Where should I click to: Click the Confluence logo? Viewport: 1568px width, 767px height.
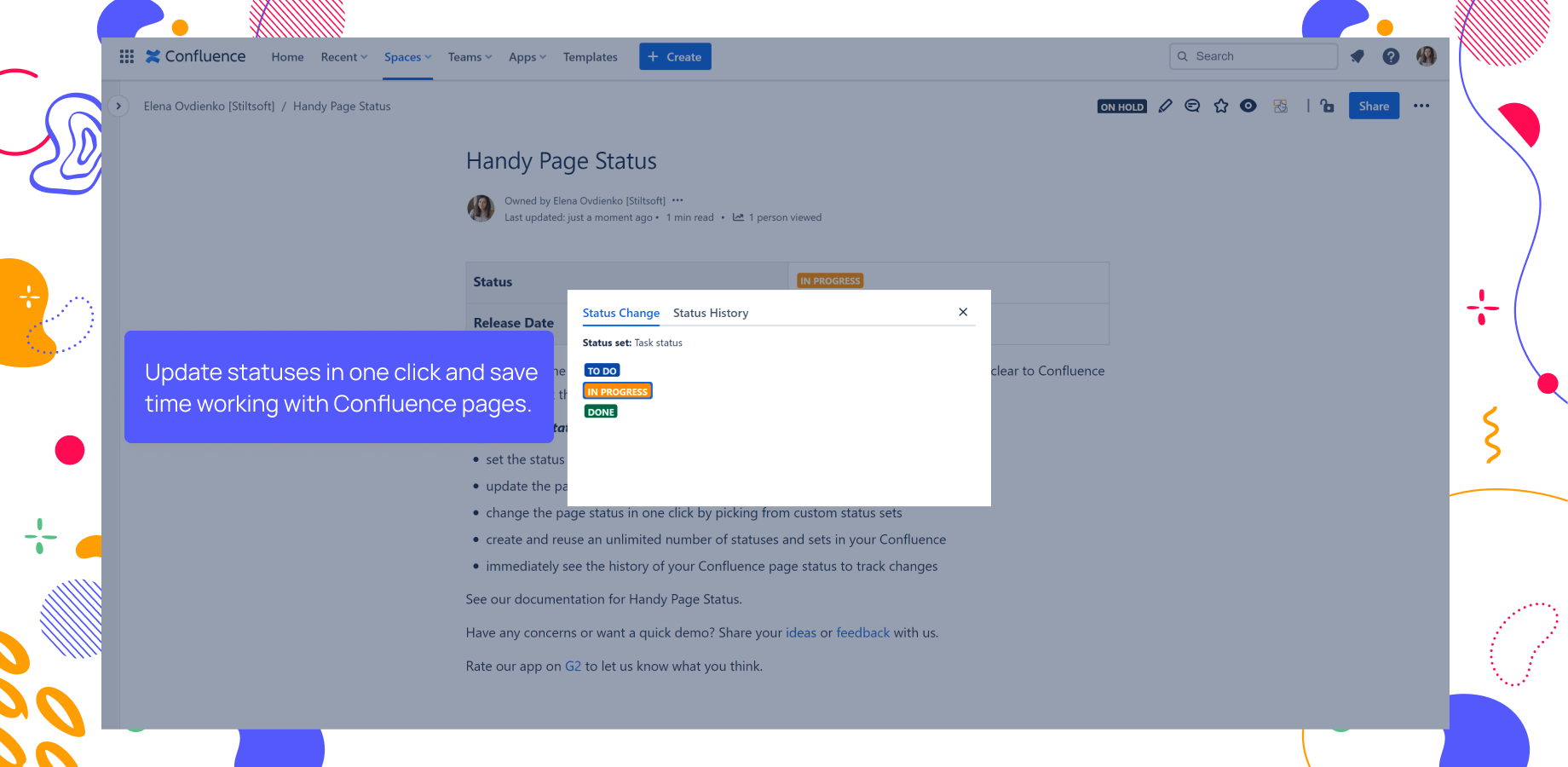(195, 56)
